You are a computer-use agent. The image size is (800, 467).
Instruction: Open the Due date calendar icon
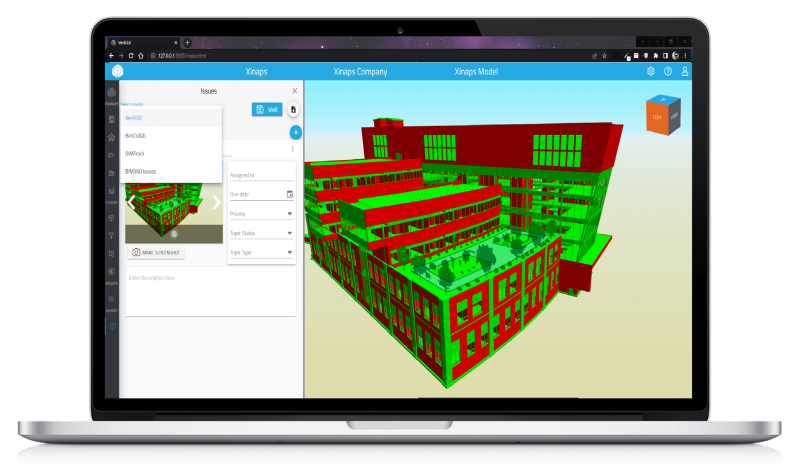pos(290,194)
